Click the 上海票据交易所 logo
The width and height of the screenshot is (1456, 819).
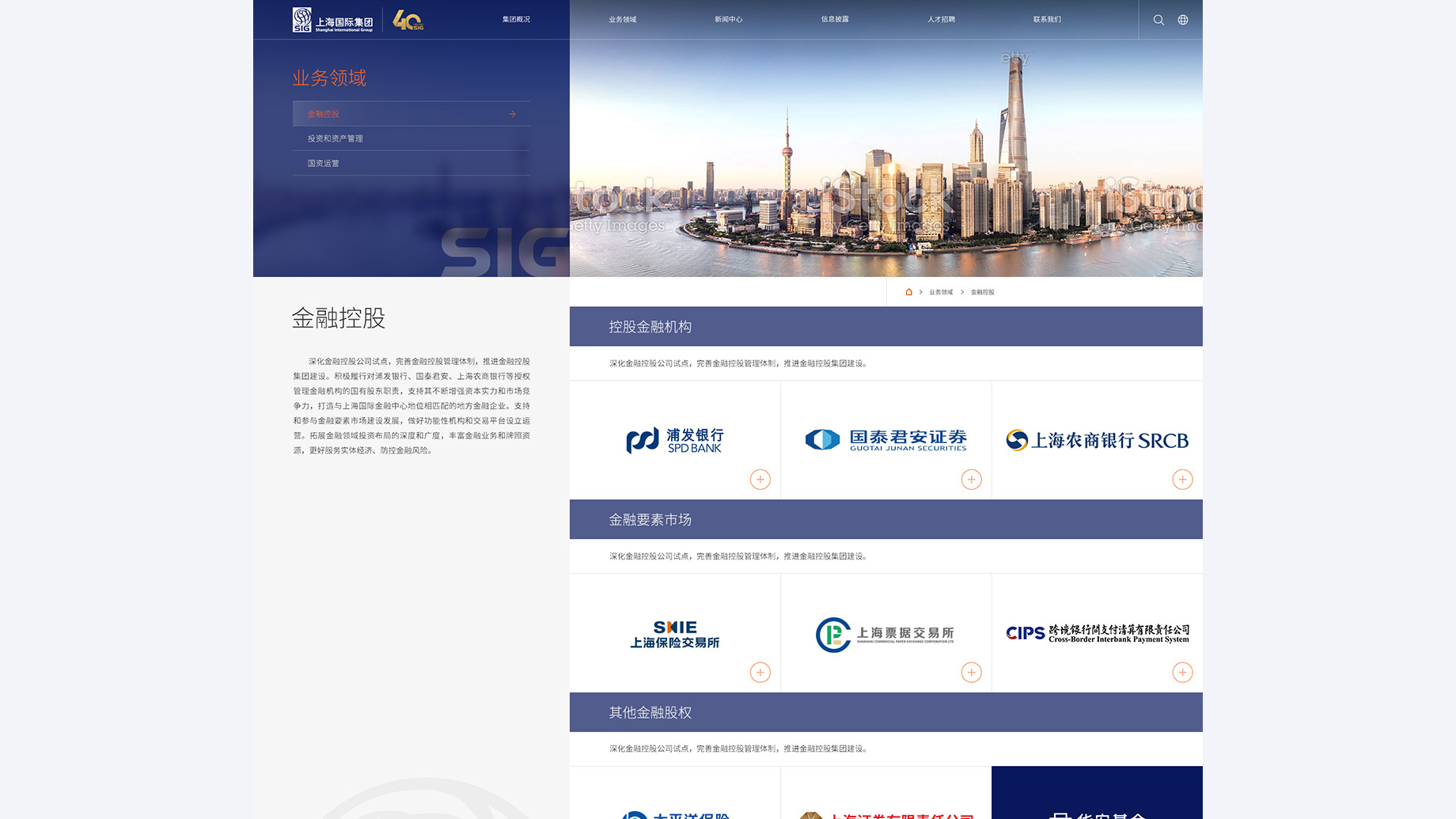pos(885,635)
